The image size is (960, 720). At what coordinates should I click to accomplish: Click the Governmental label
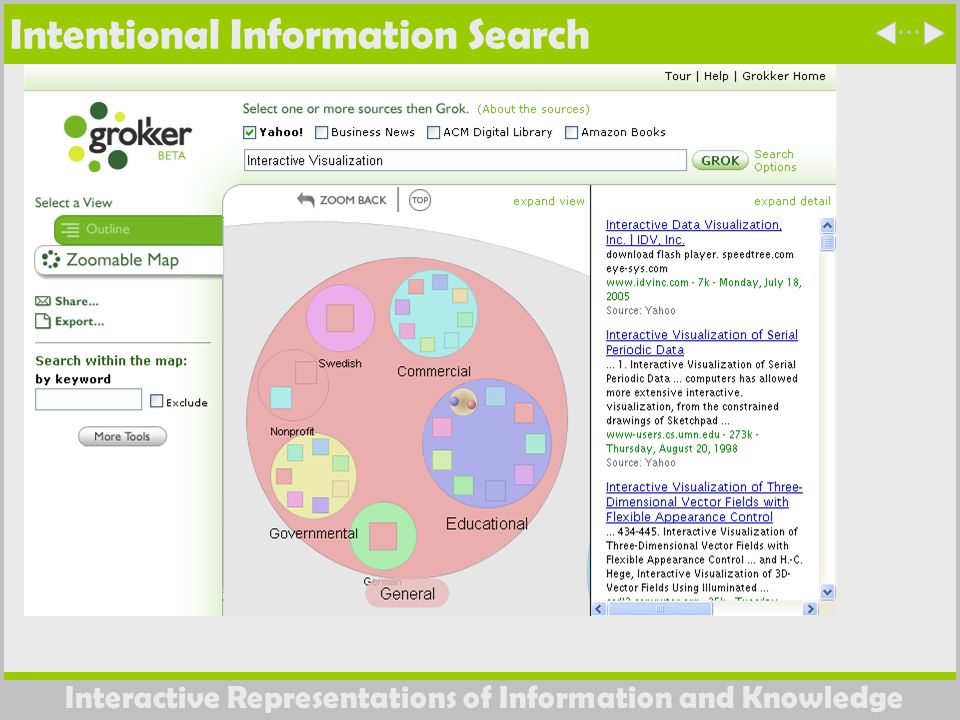pyautogui.click(x=313, y=533)
